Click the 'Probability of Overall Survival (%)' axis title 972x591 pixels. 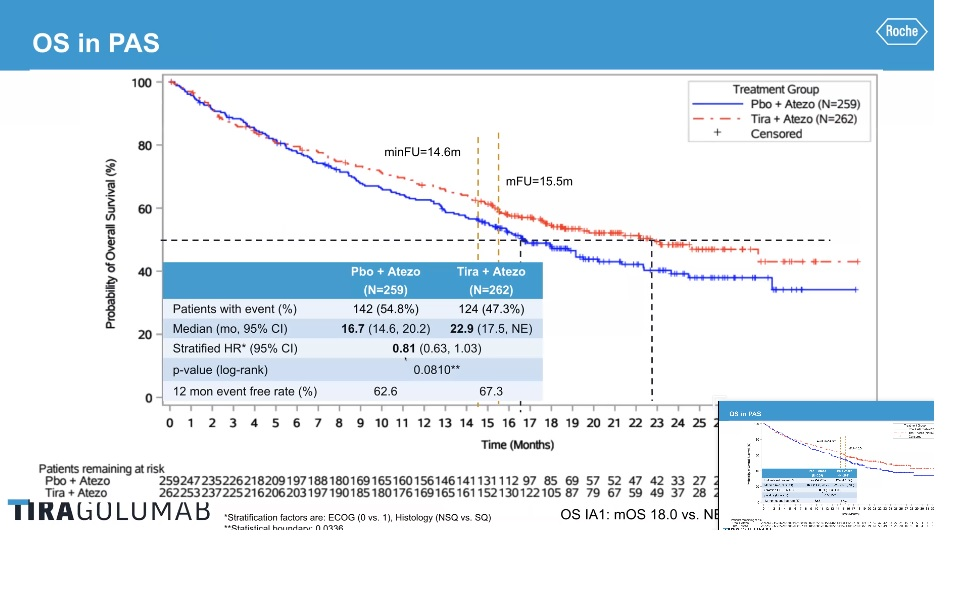tap(110, 244)
